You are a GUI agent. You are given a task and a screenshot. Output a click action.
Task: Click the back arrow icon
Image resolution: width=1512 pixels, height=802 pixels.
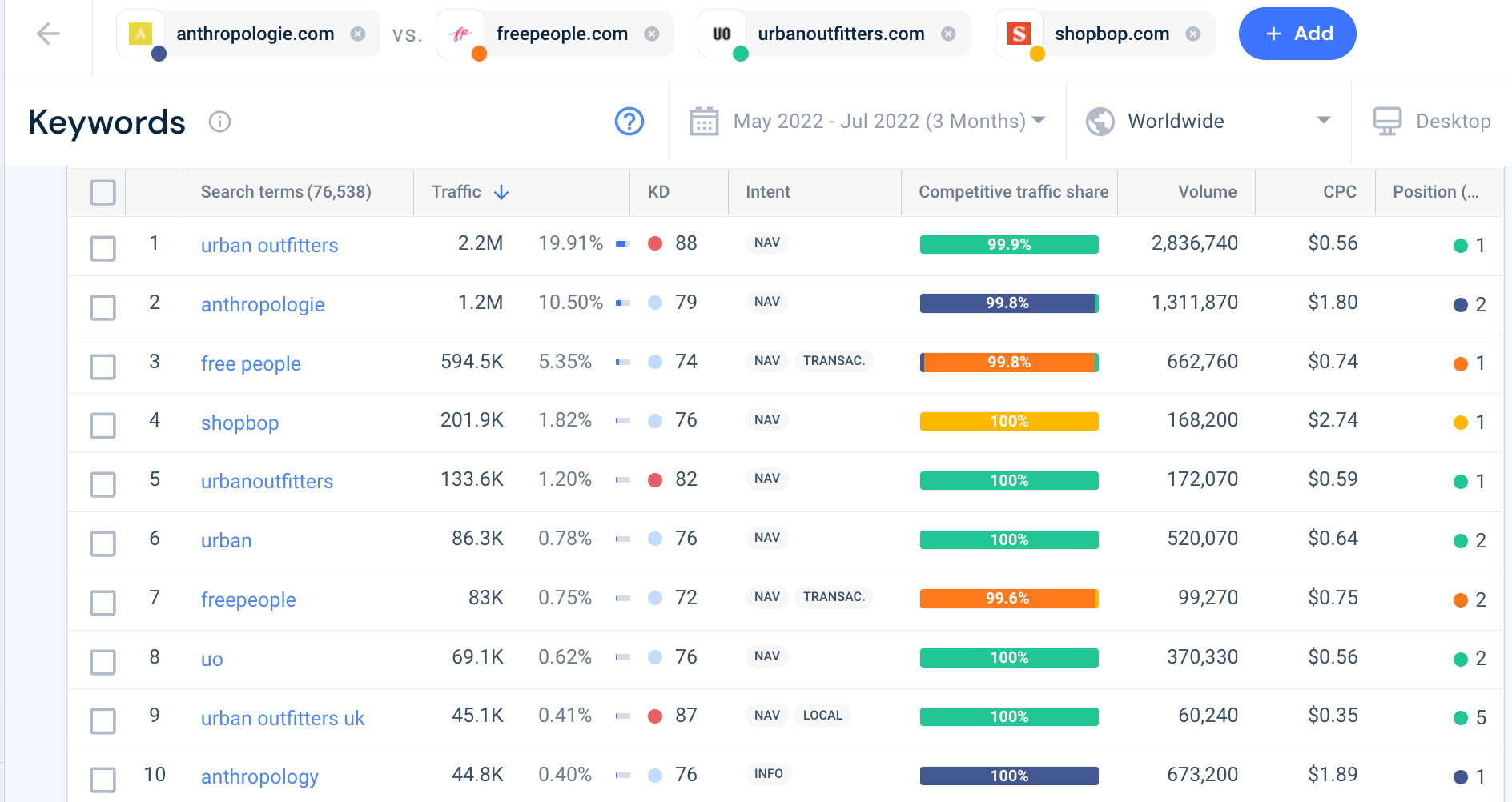point(49,34)
